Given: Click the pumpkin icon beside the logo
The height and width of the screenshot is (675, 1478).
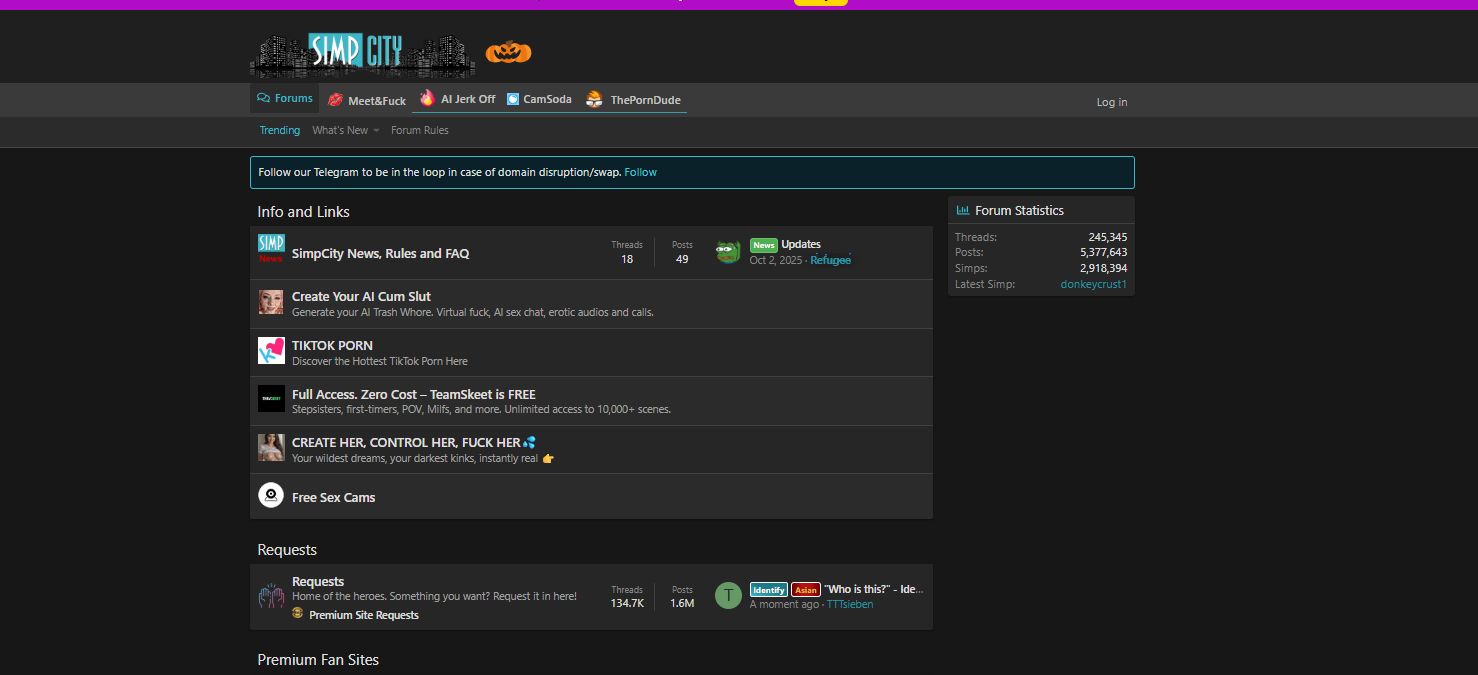Looking at the screenshot, I should (508, 52).
